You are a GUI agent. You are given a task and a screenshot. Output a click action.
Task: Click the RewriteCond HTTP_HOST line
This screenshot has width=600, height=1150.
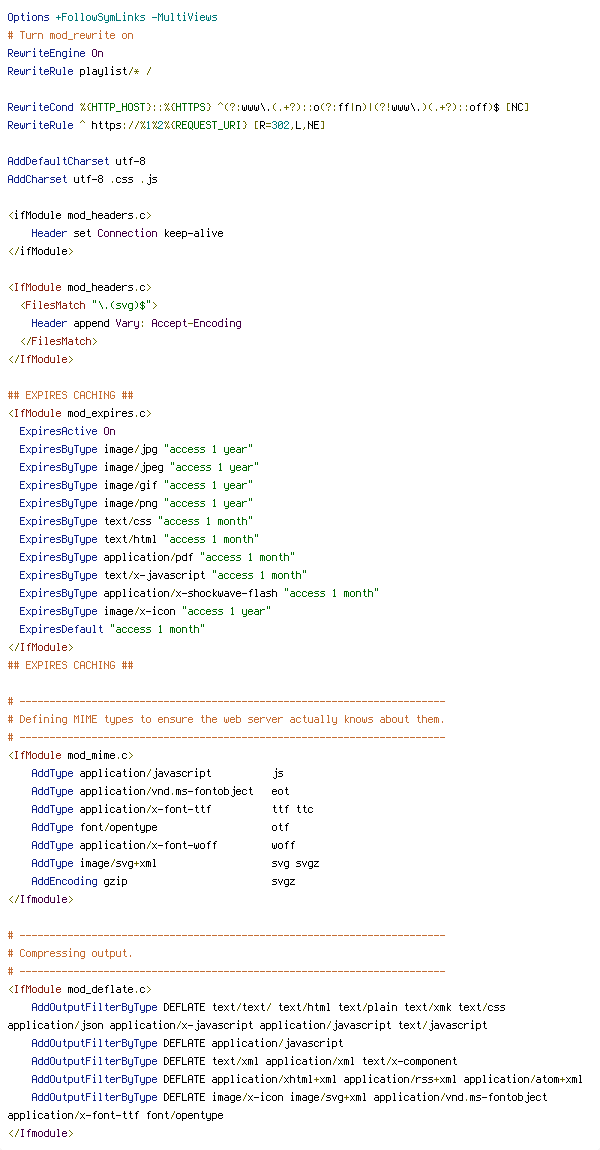(268, 107)
